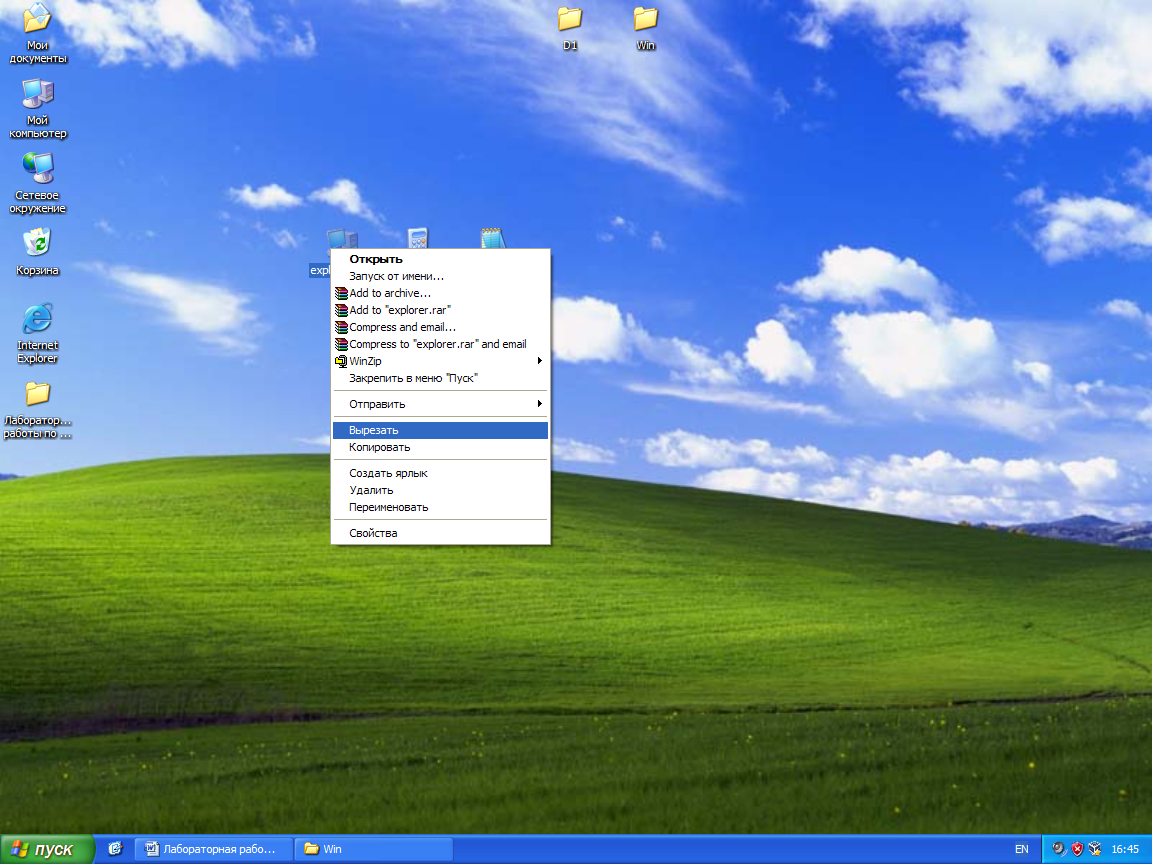Select the Лаборатор... работы по folder icon
This screenshot has width=1152, height=864.
(37, 409)
